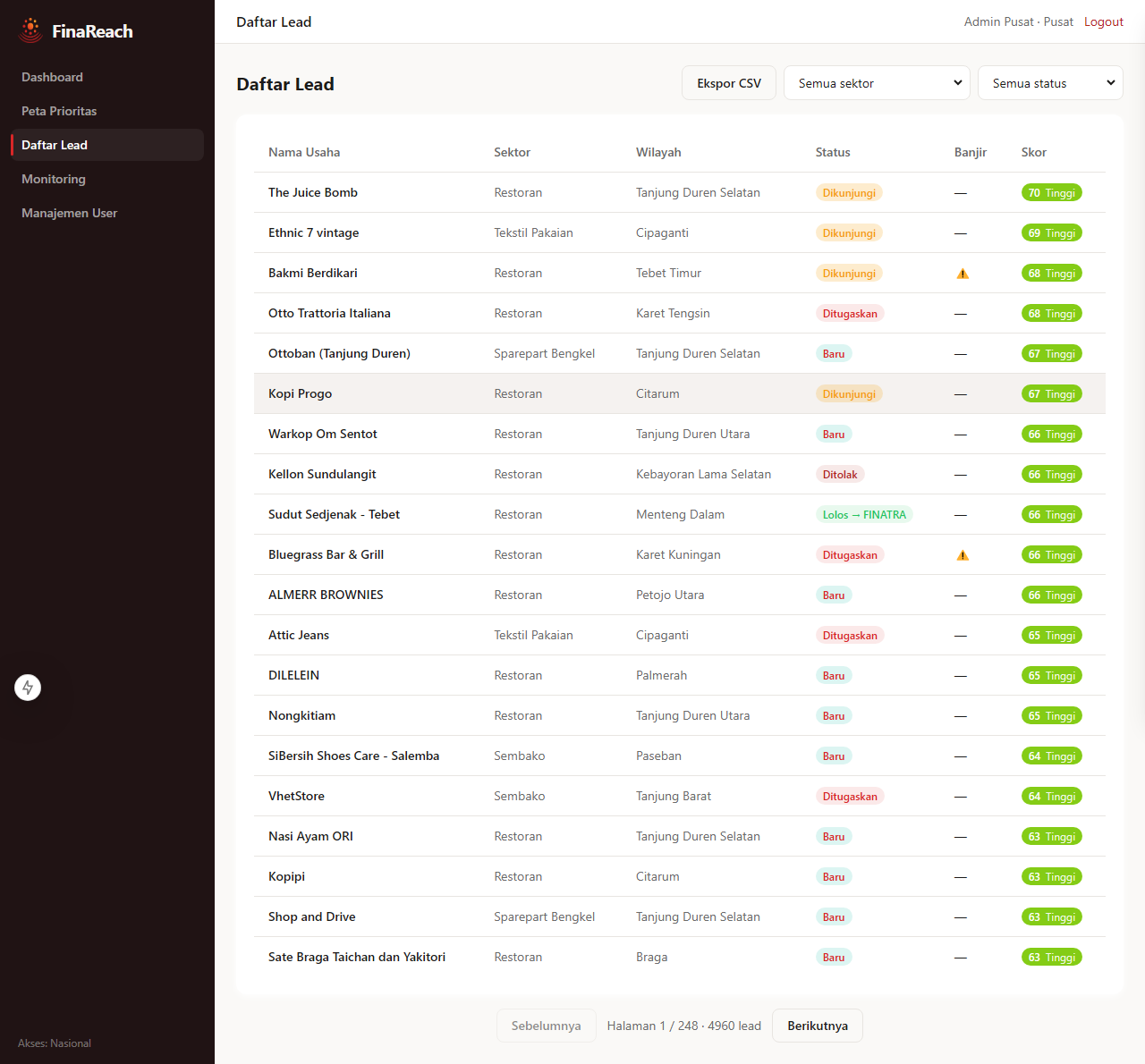
Task: Click the lightning bolt floating icon
Action: click(28, 688)
